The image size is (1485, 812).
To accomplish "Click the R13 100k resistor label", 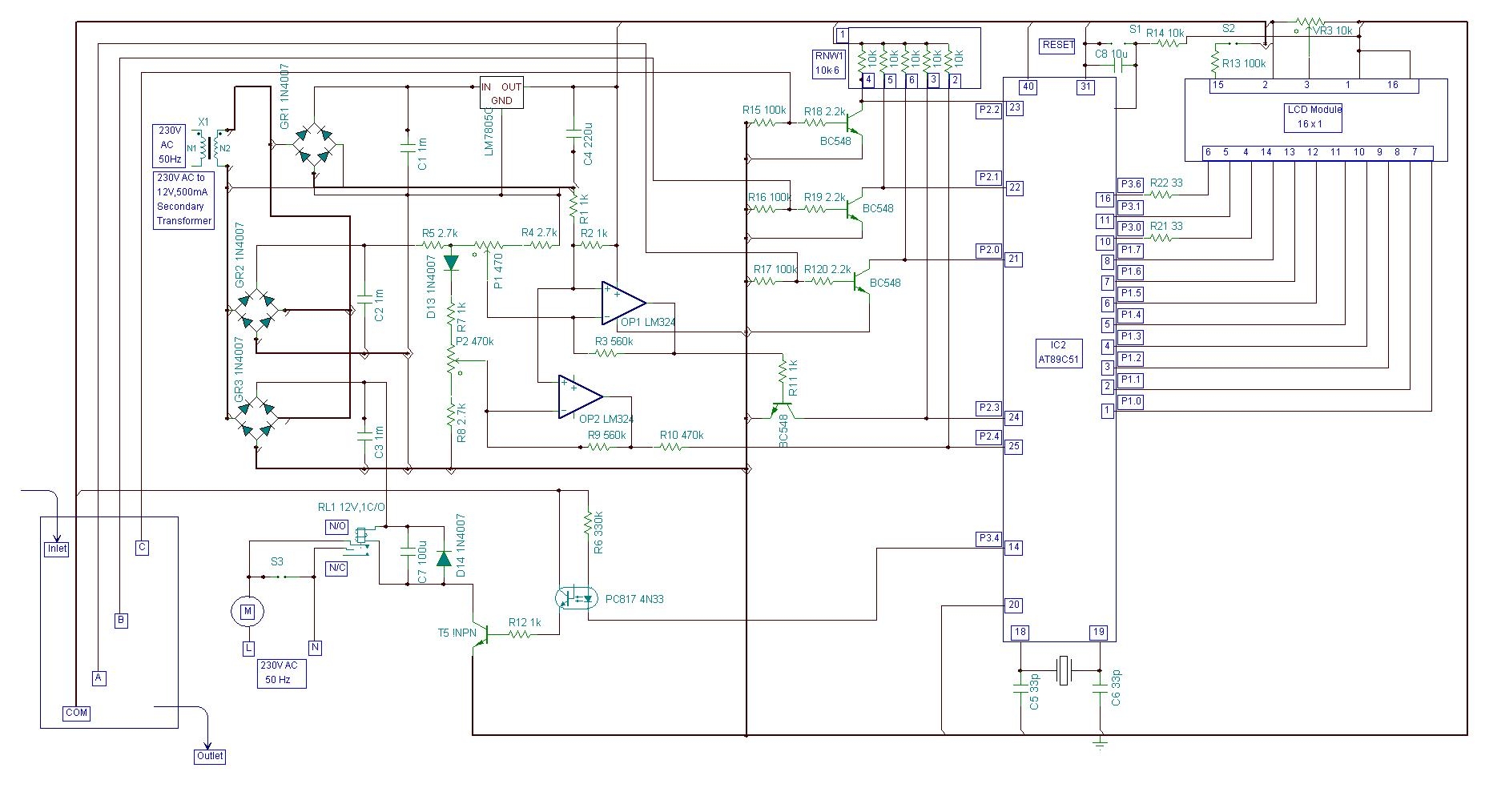I will click(1244, 63).
